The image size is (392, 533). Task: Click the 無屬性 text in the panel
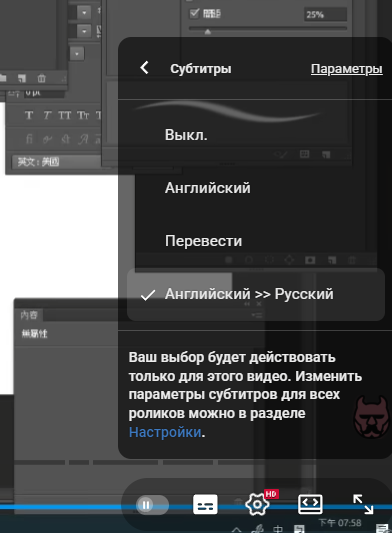tap(34, 334)
